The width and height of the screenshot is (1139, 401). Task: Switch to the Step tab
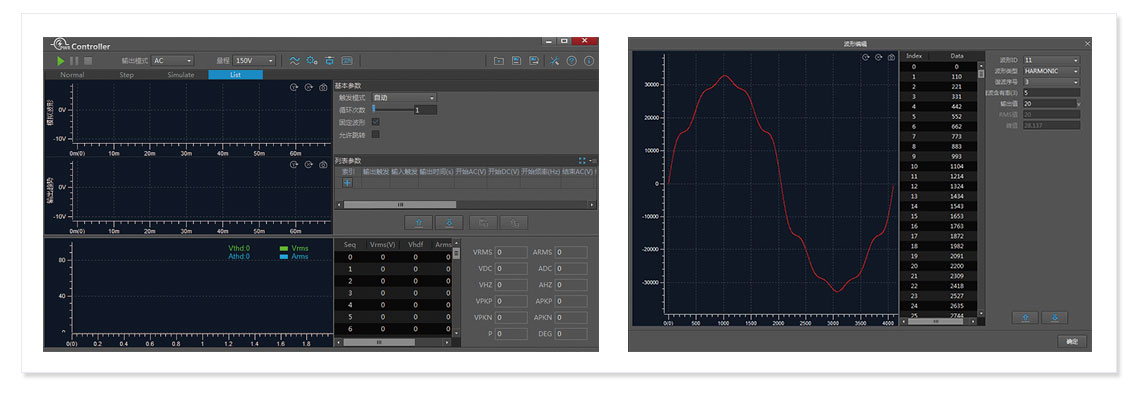click(126, 75)
